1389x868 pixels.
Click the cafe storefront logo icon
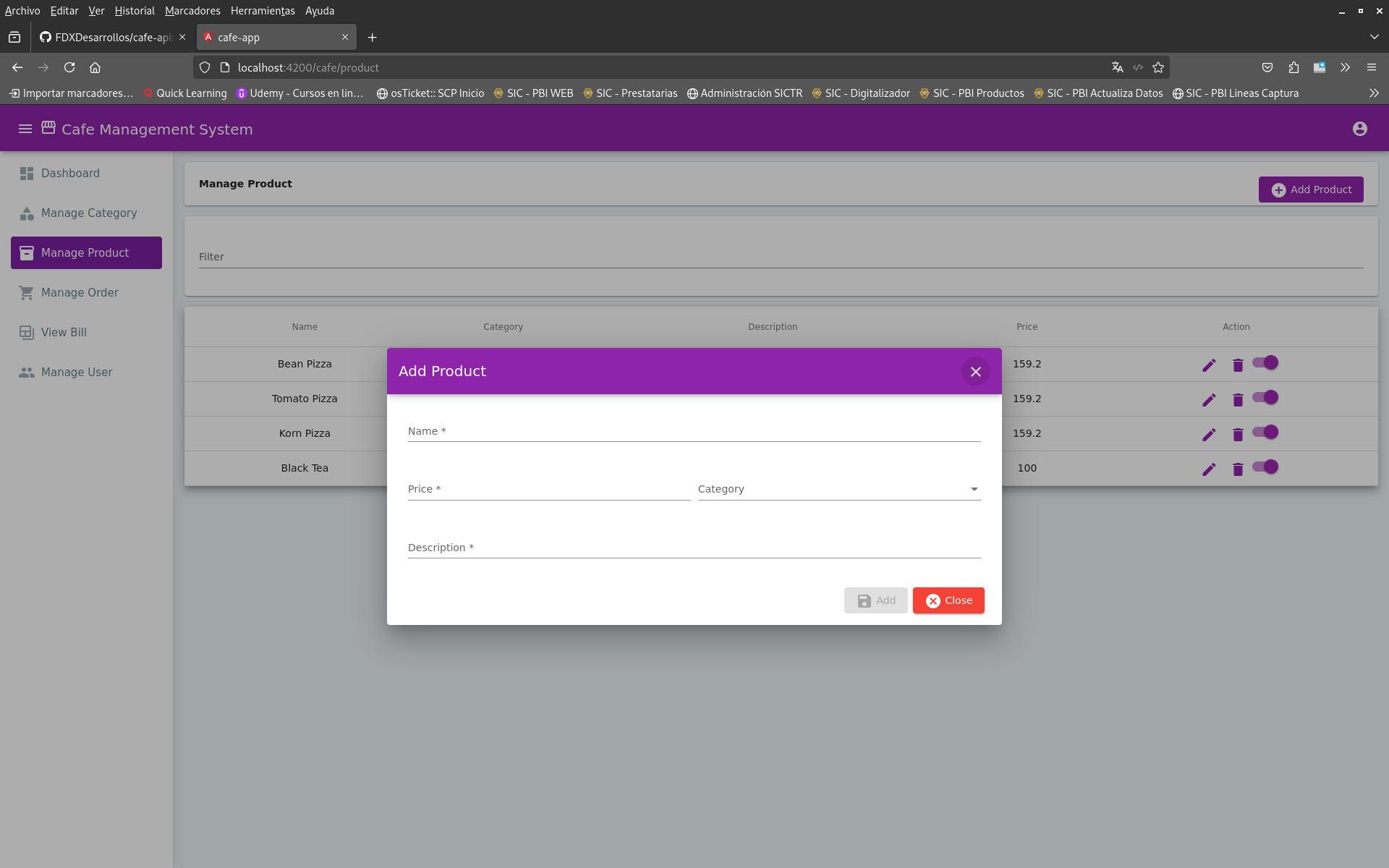48,127
